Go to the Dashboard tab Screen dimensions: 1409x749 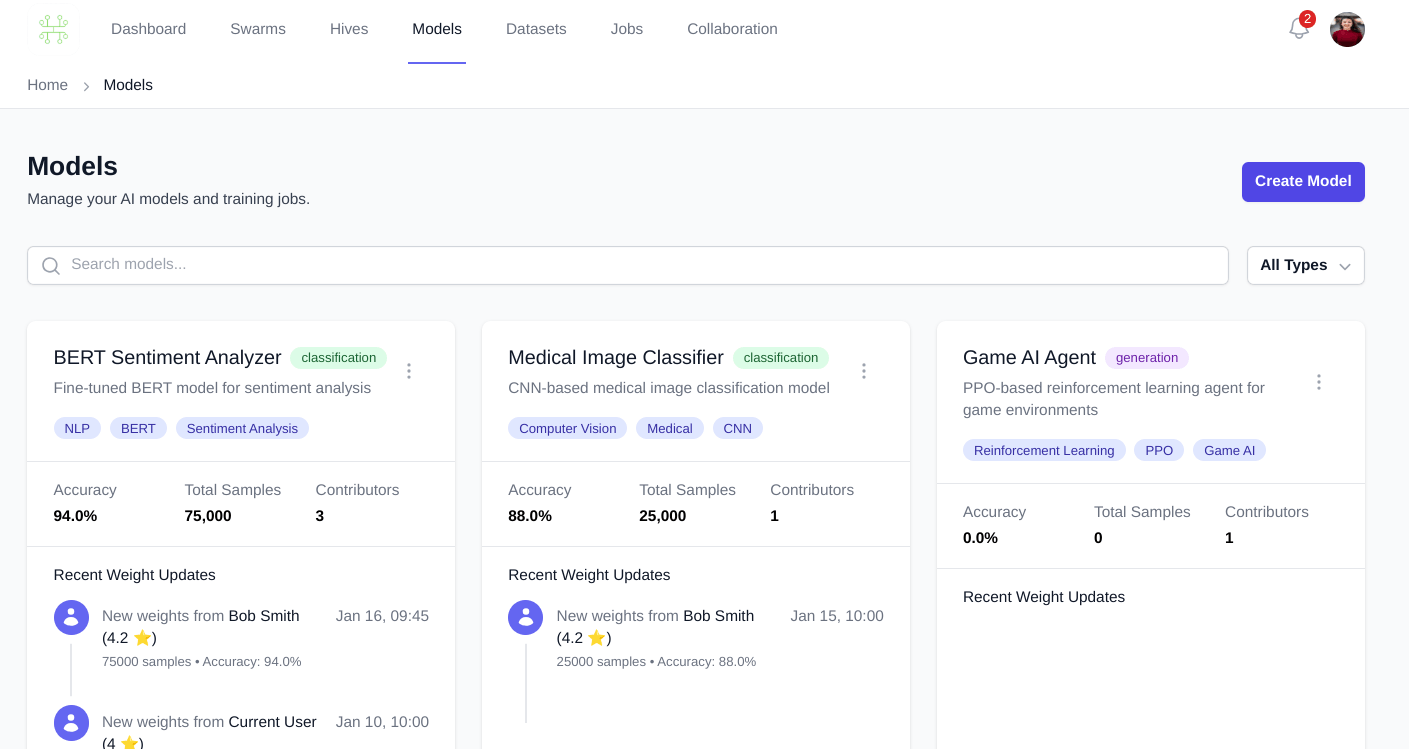tap(148, 29)
